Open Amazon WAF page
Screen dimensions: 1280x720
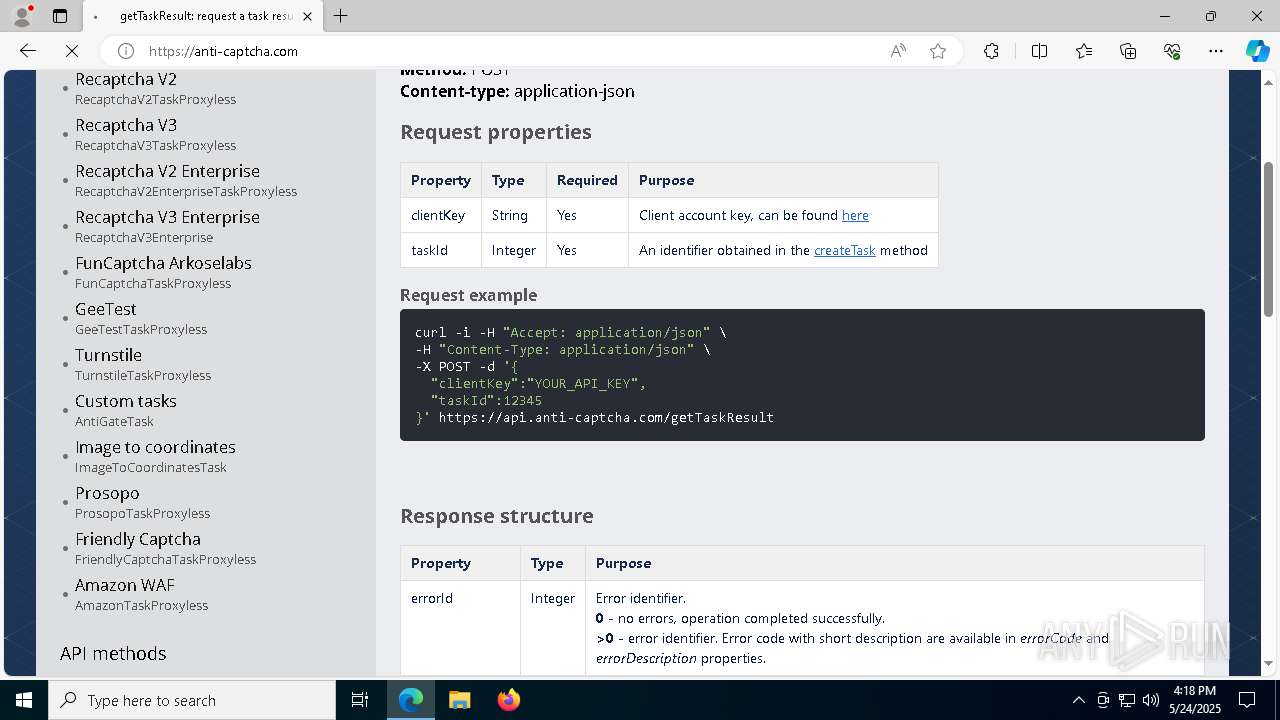point(125,585)
